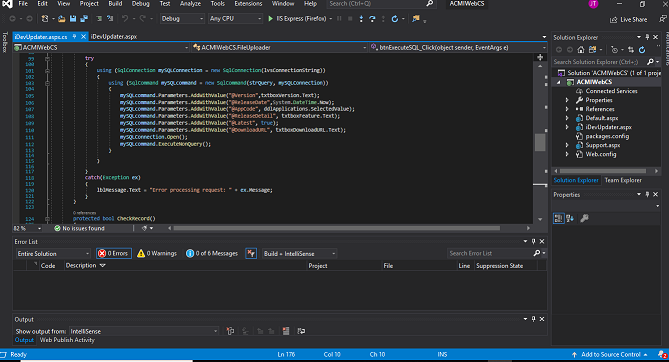Click the code editor horizontal scrollbar
The height and width of the screenshot is (362, 669).
[337, 228]
